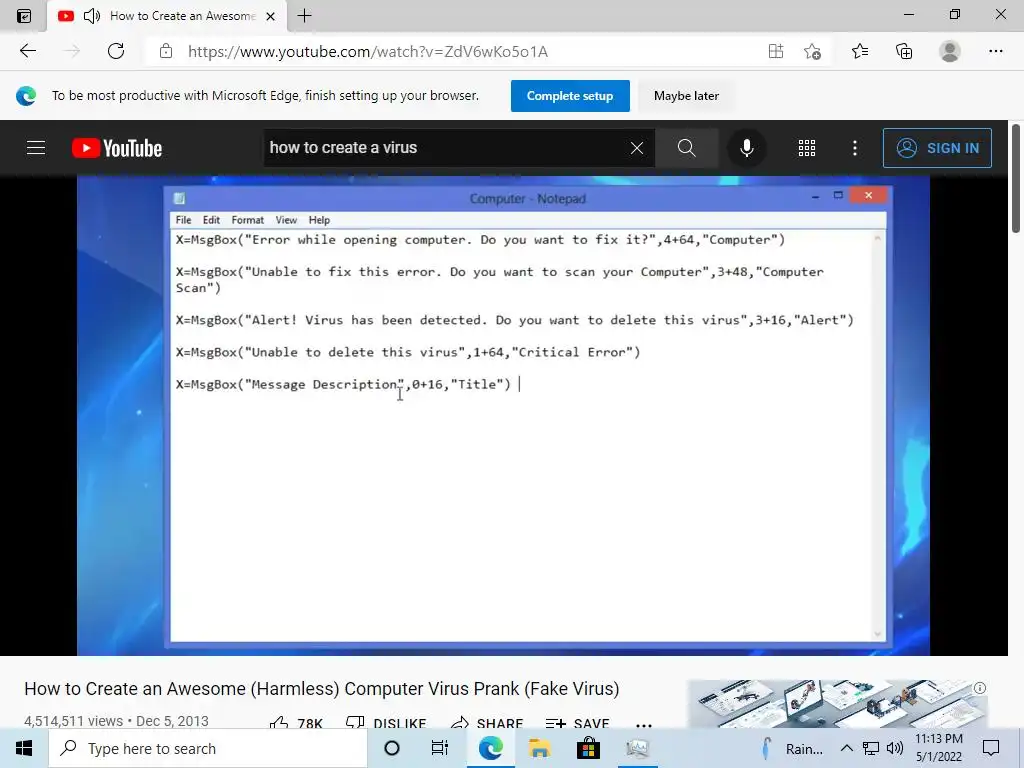Open Microsoft Edge from taskbar
This screenshot has width=1024, height=768.
click(490, 748)
